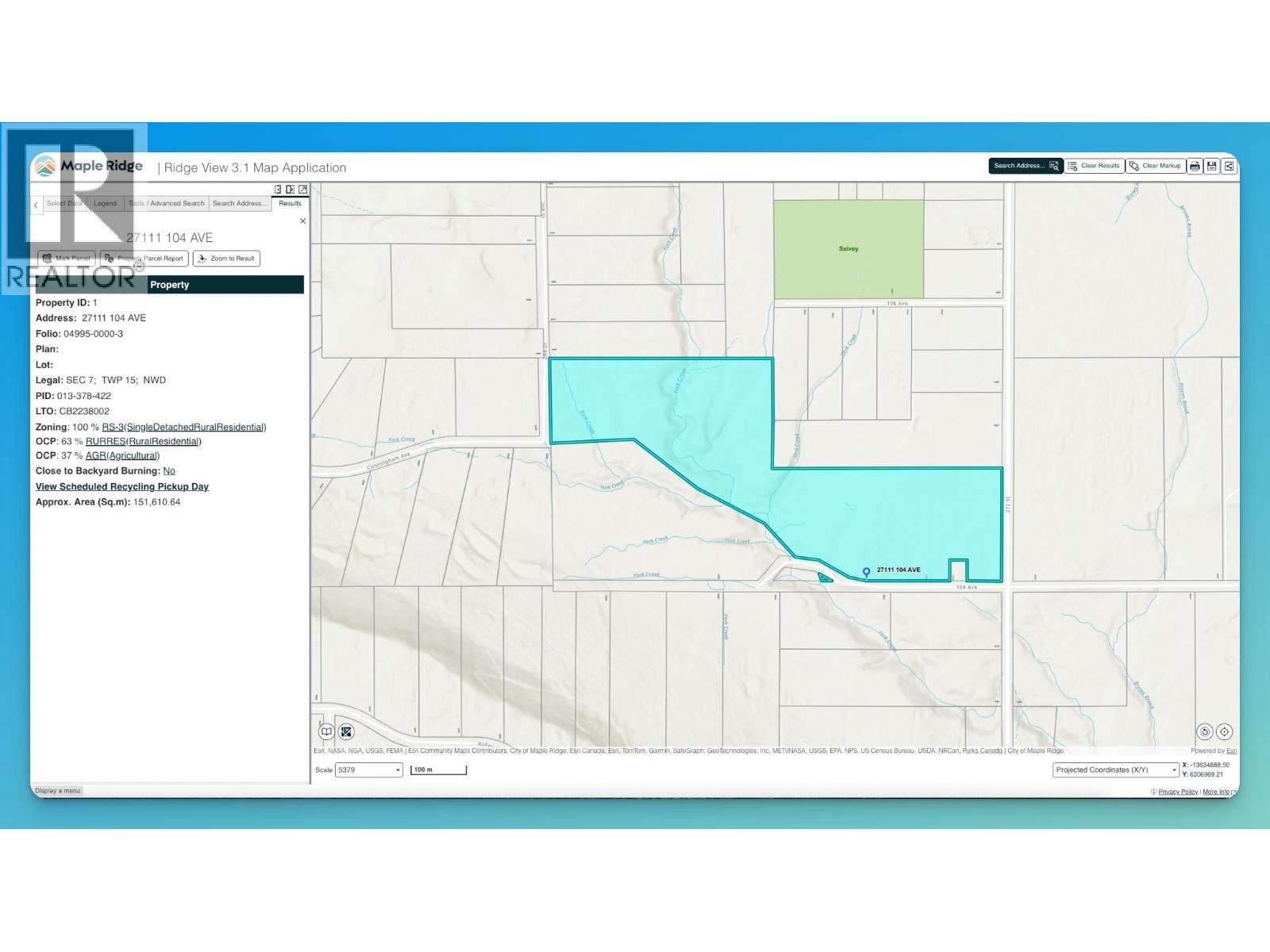Click the basemap toggle icon beside bookmarks

(x=346, y=732)
